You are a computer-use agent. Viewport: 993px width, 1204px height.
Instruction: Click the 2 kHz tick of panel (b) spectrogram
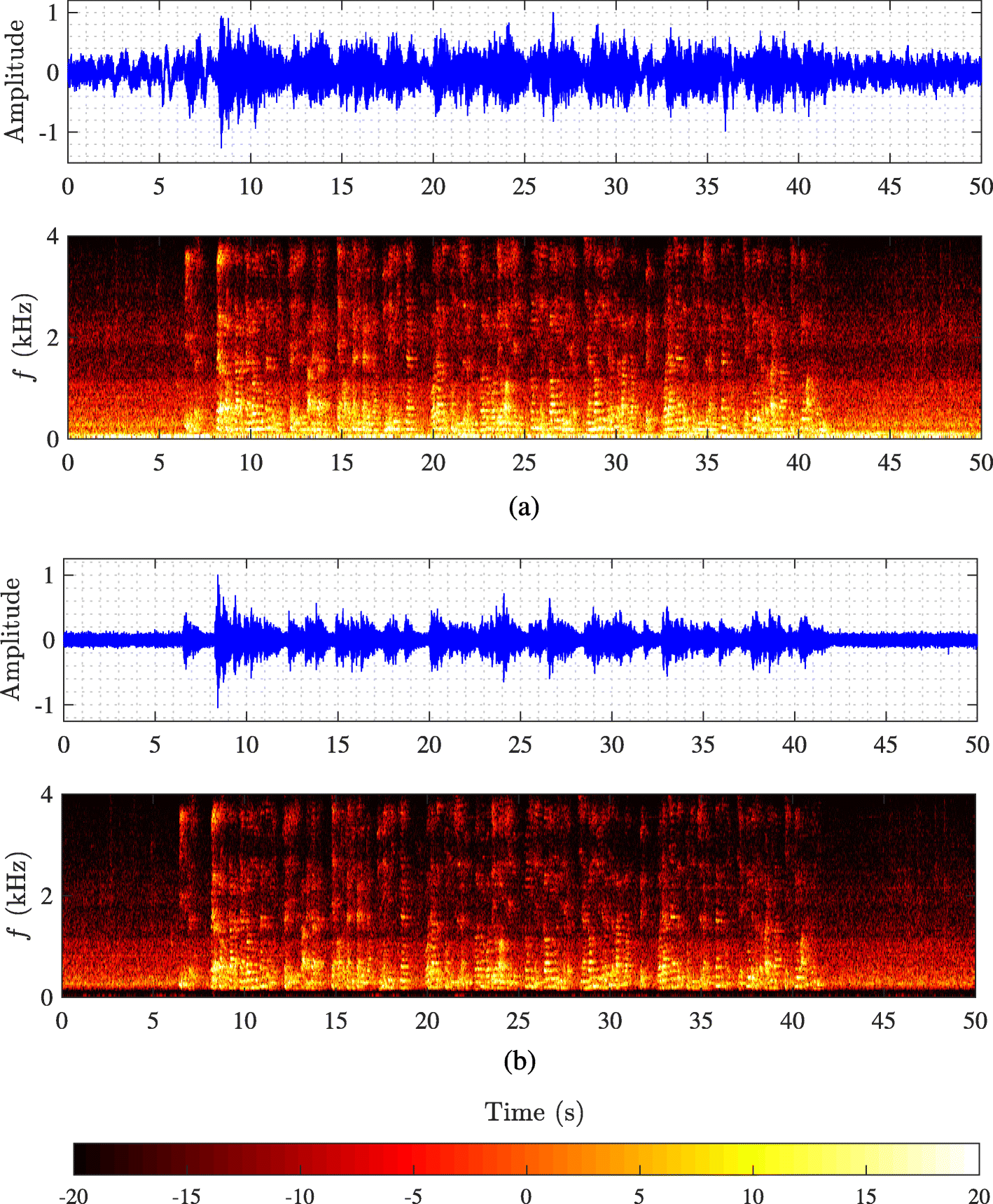[47, 896]
